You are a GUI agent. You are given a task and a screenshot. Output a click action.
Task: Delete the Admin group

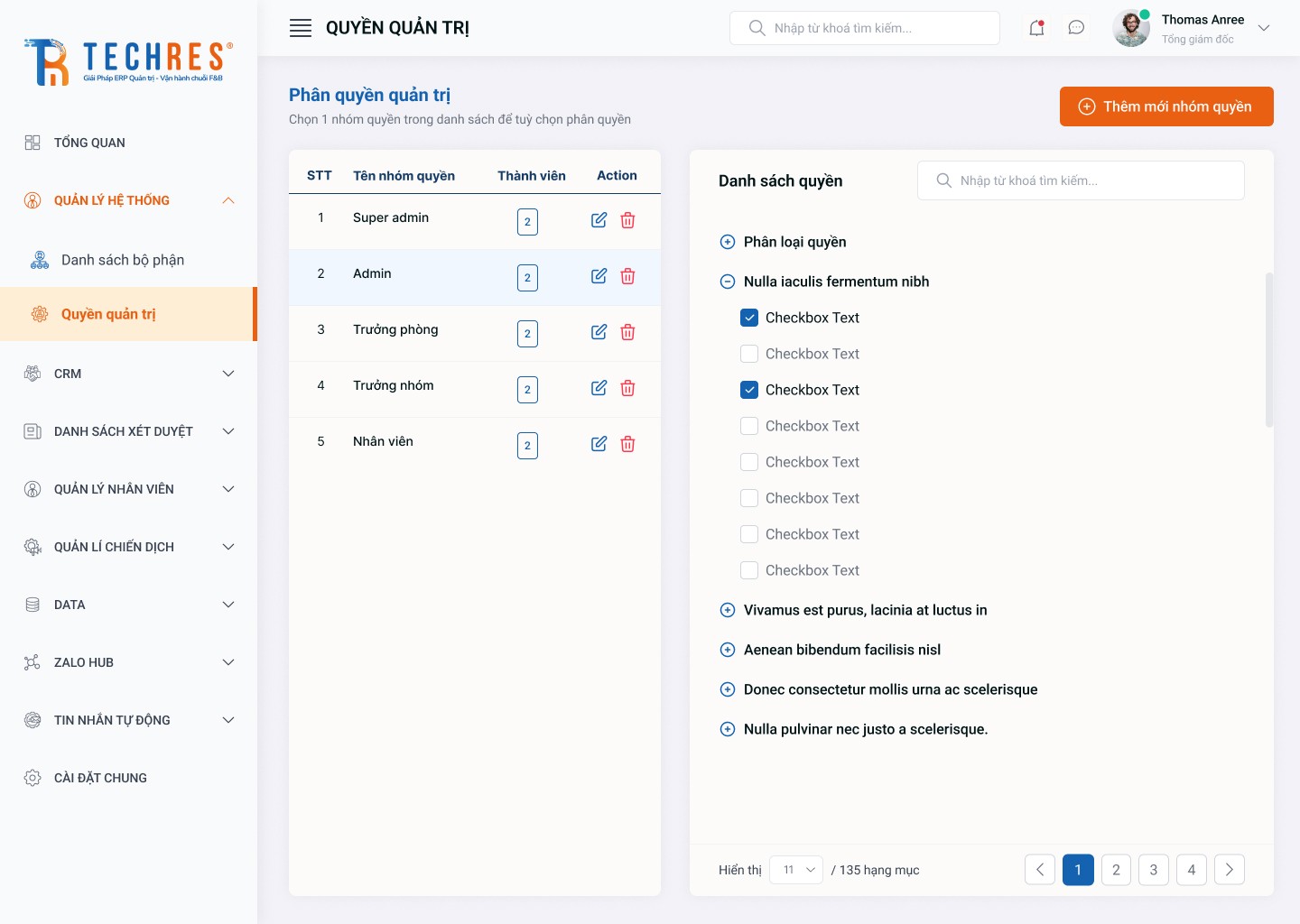[x=627, y=276]
